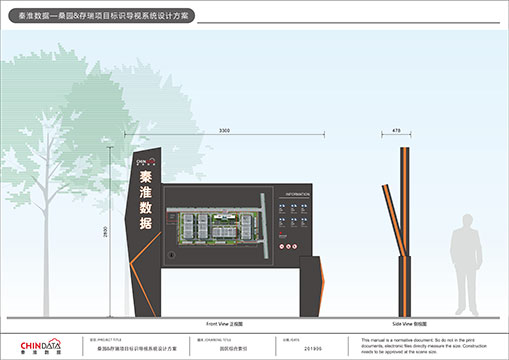The width and height of the screenshot is (509, 360).
Task: Click the INFORMATION heading on the sign
Action: tap(297, 194)
